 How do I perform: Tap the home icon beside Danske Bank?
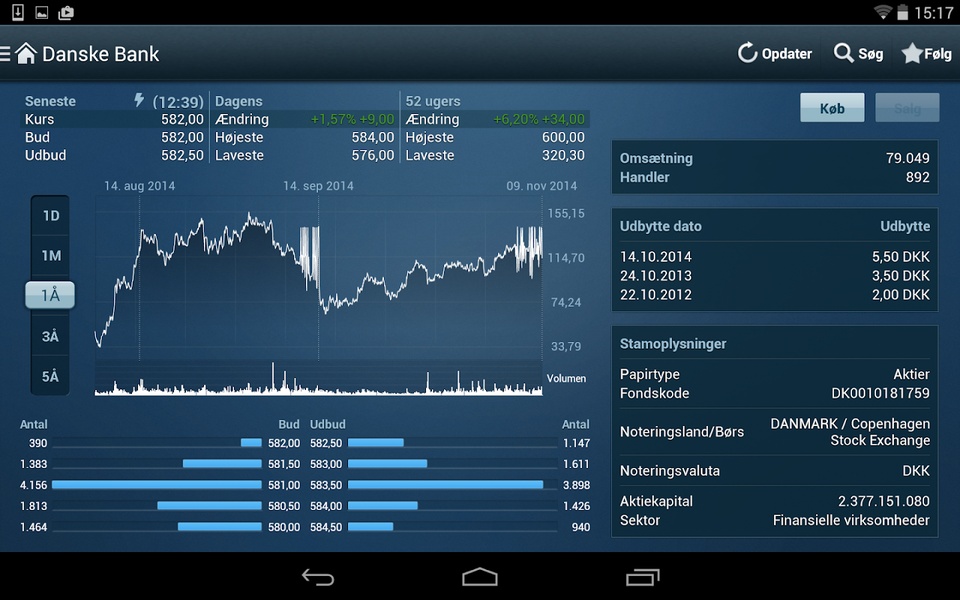[26, 54]
